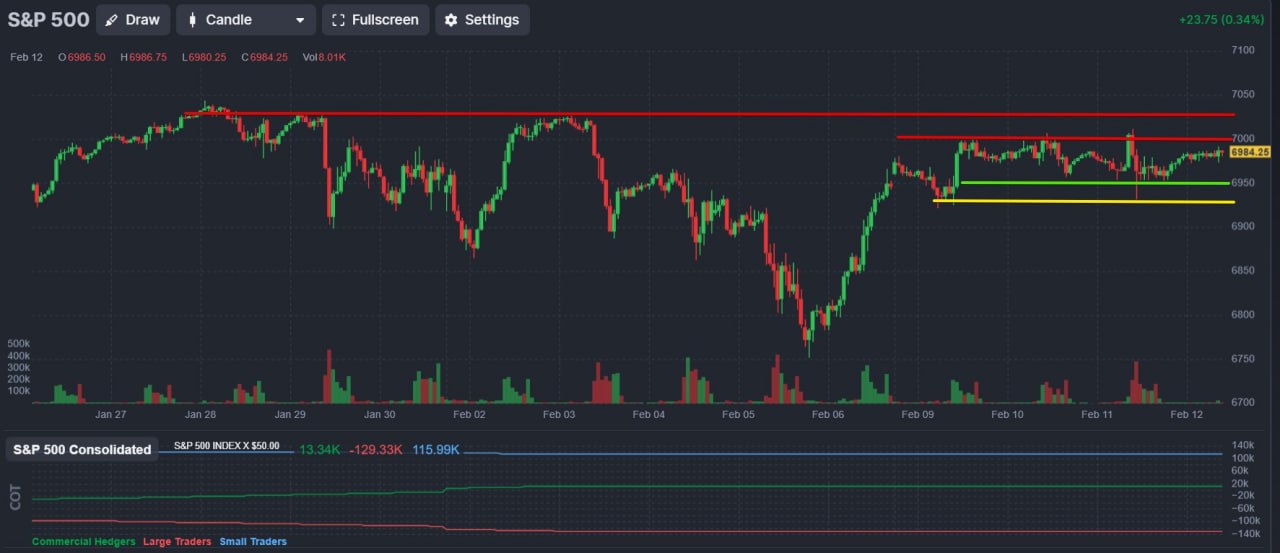Click the yellow 6984.25 current price tag
Image resolution: width=1280 pixels, height=553 pixels.
click(x=1250, y=152)
